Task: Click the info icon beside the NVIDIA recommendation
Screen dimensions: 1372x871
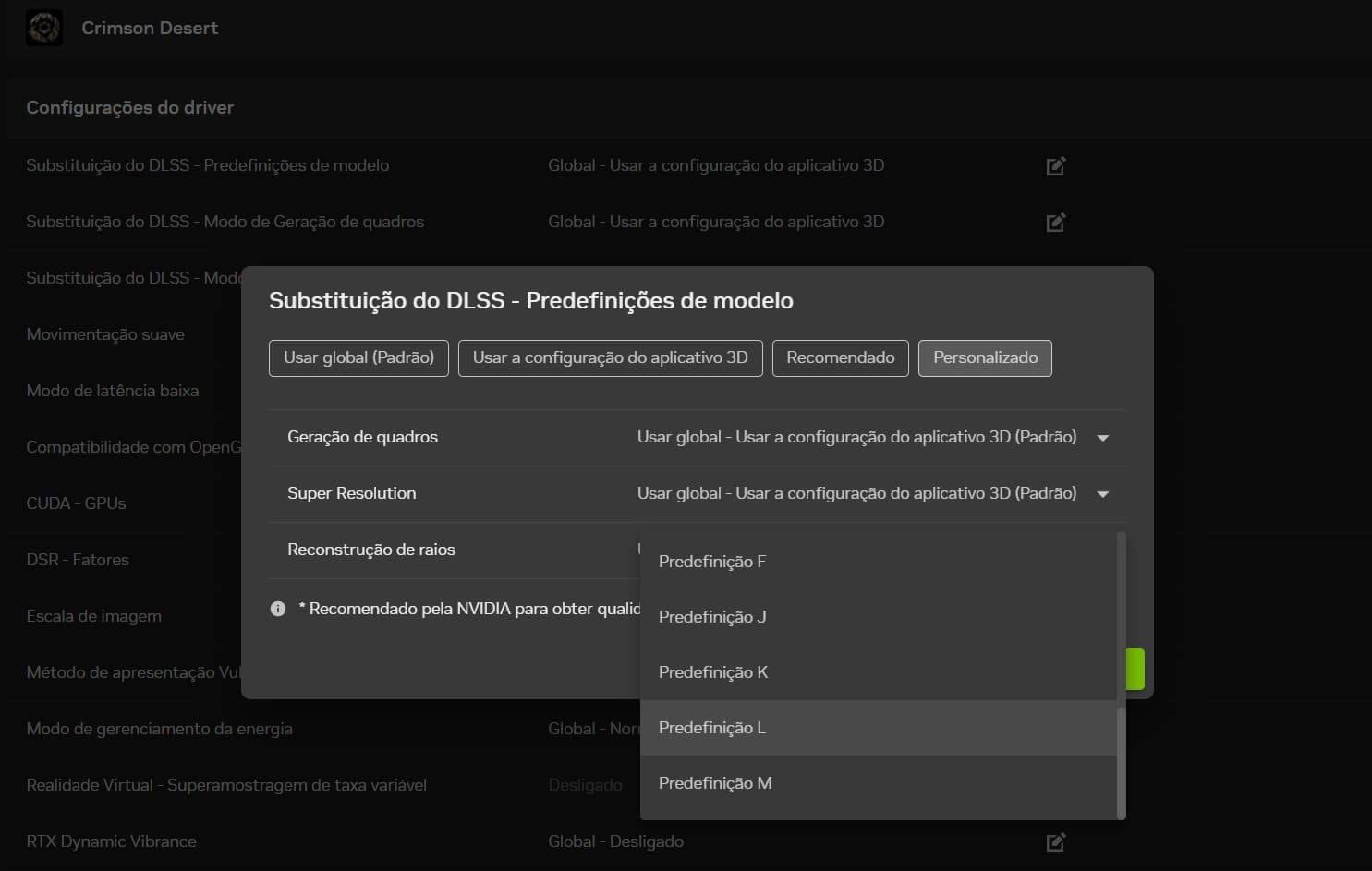Action: click(x=277, y=608)
